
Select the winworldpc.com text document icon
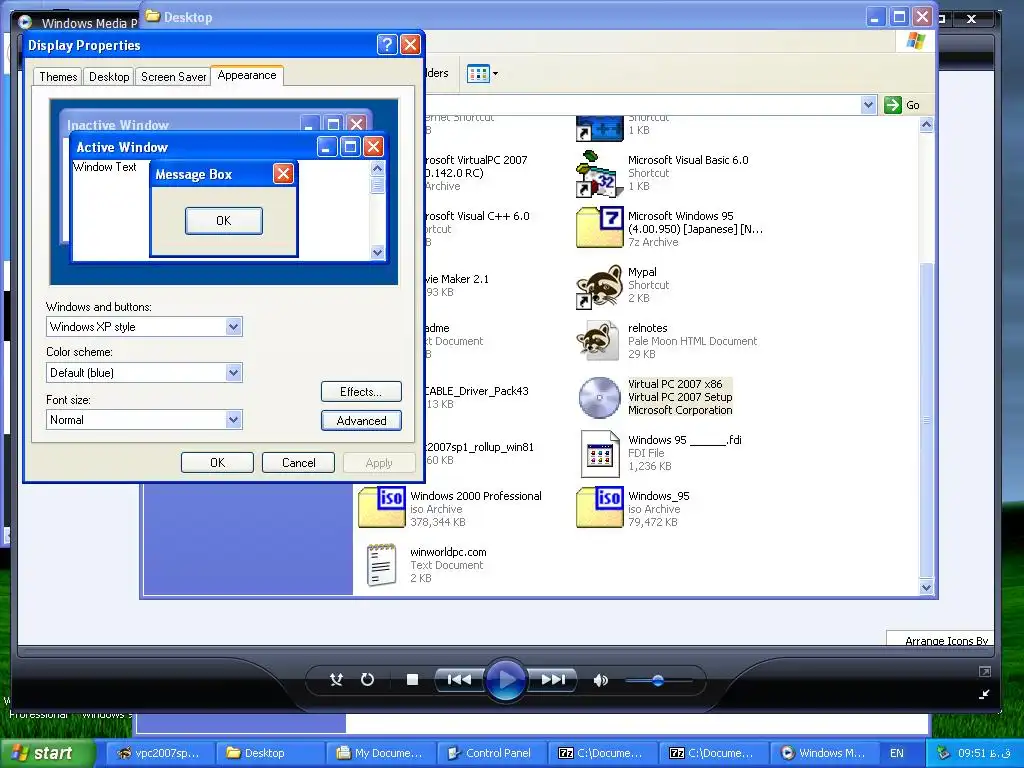coord(381,564)
